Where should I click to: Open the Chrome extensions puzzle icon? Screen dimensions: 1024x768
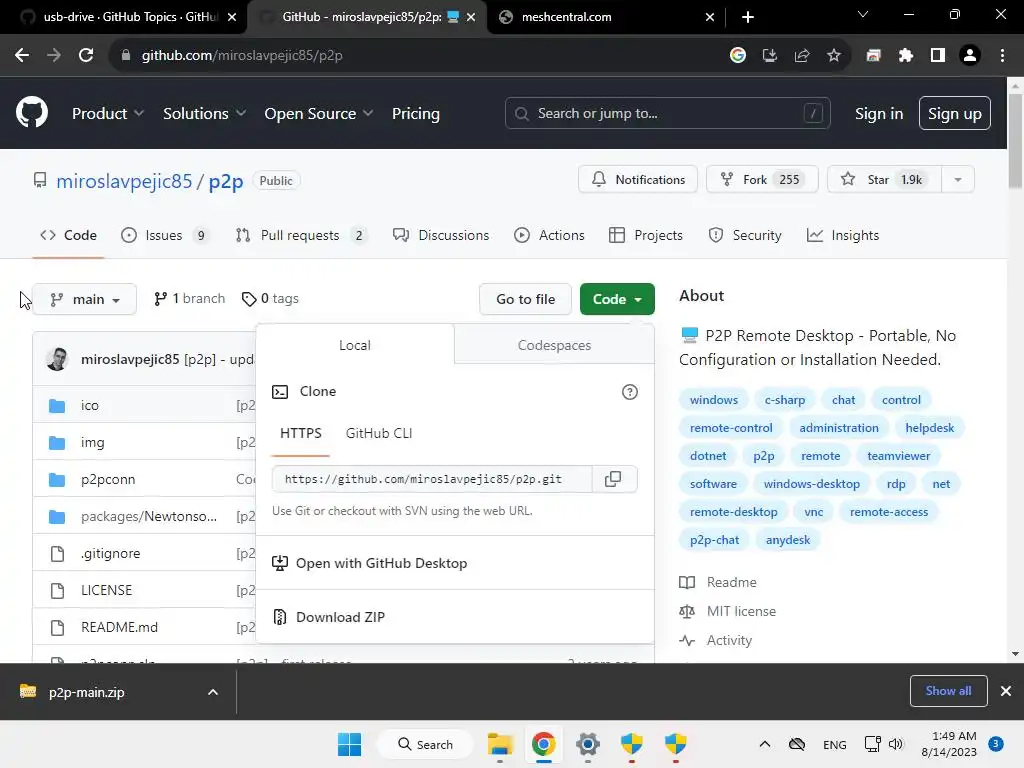tap(906, 56)
